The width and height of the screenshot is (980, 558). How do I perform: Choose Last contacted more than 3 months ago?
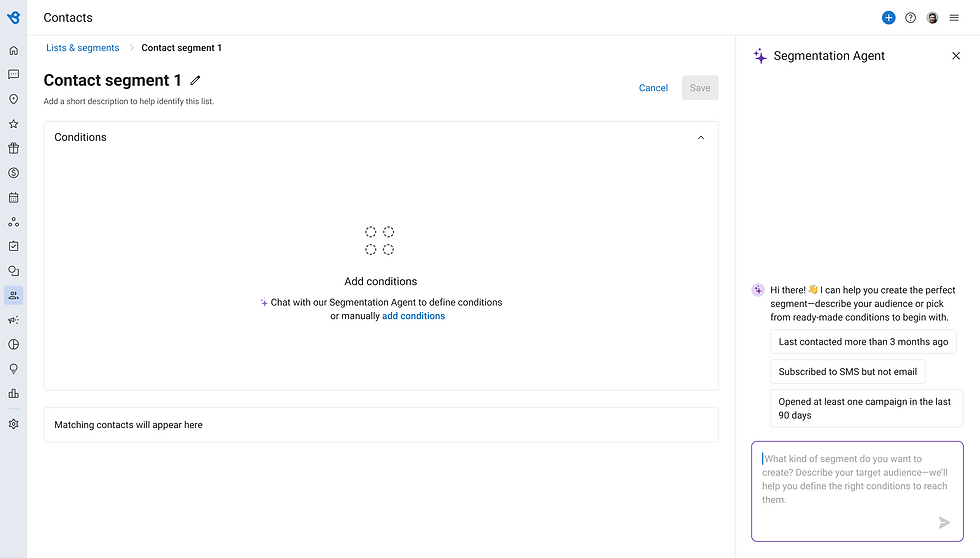(x=863, y=342)
